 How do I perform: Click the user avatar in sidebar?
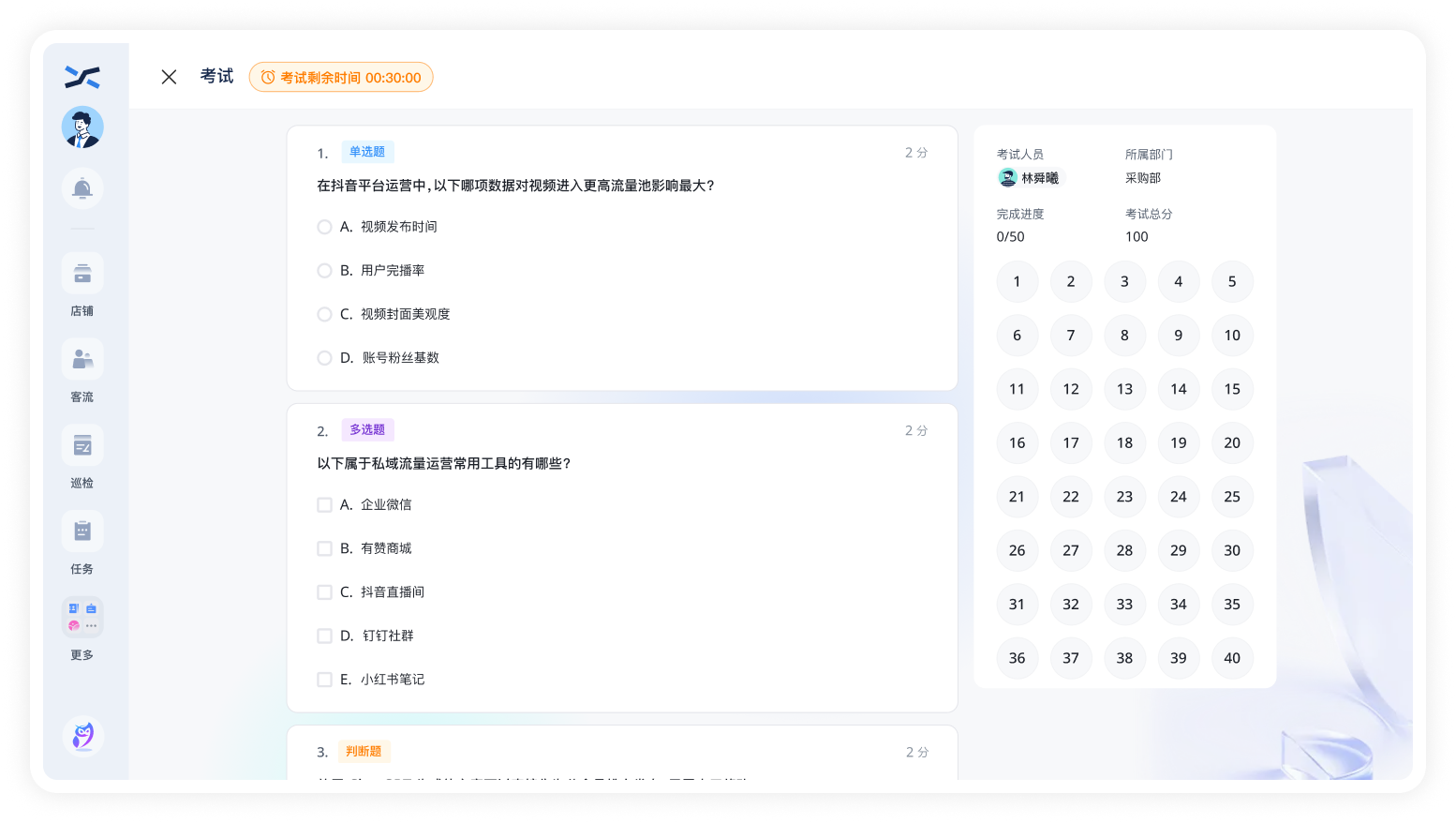tap(82, 127)
